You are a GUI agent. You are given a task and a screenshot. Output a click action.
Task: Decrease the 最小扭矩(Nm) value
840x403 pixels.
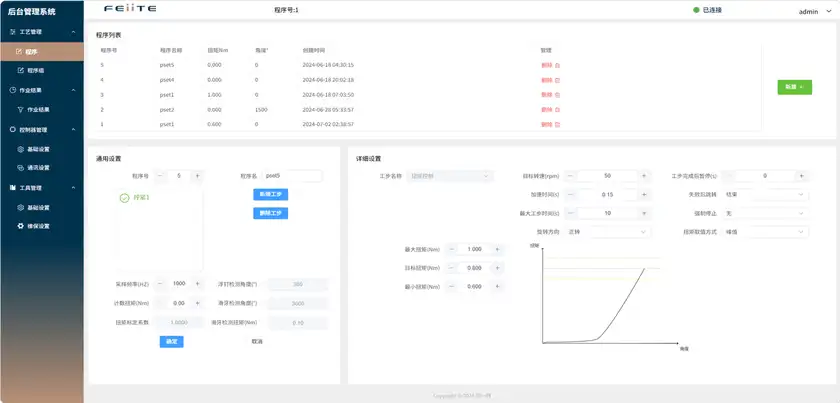[452, 287]
